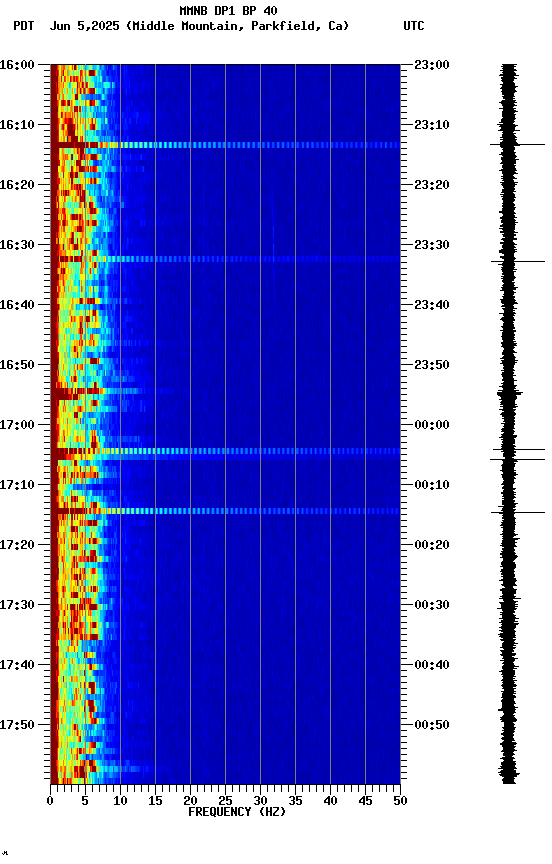The height and width of the screenshot is (864, 552).
Task: Click the 17:30 PDT time label
Action: coord(17,606)
